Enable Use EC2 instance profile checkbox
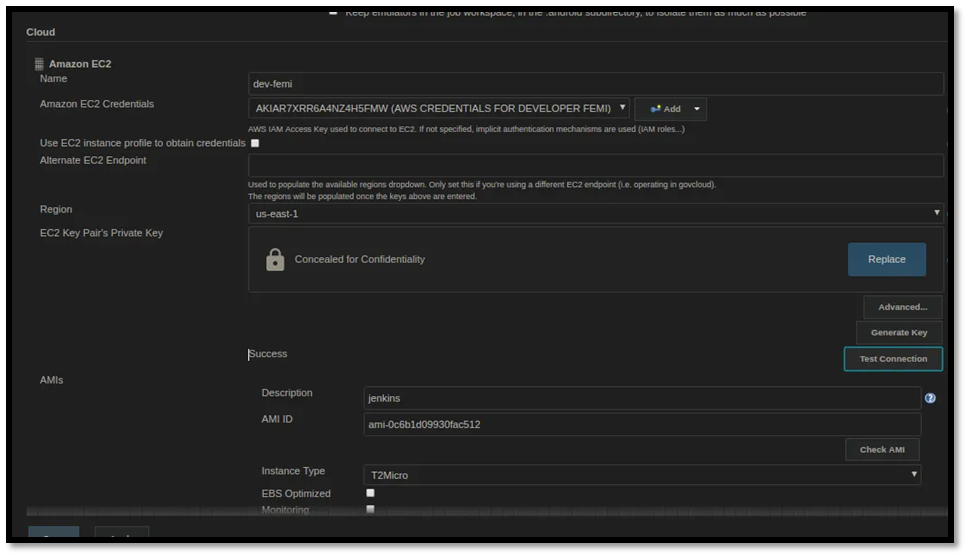Image resolution: width=969 pixels, height=558 pixels. (x=255, y=143)
